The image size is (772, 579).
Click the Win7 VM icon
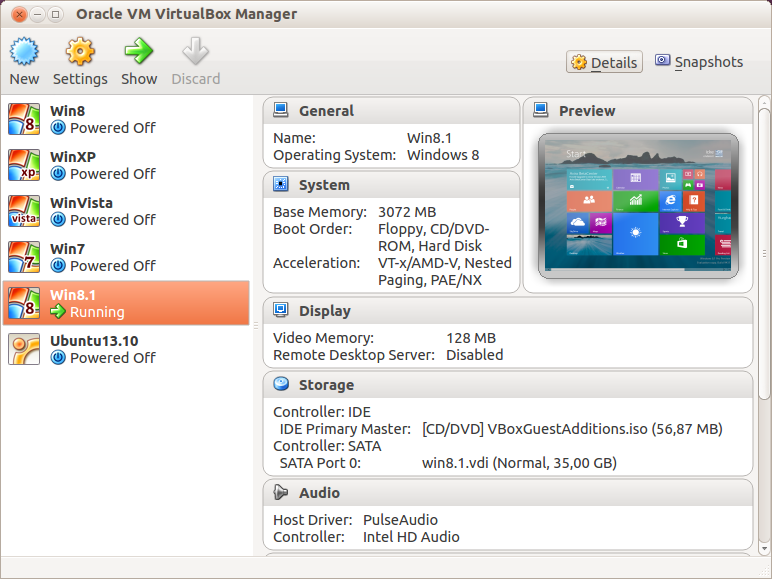tap(24, 257)
